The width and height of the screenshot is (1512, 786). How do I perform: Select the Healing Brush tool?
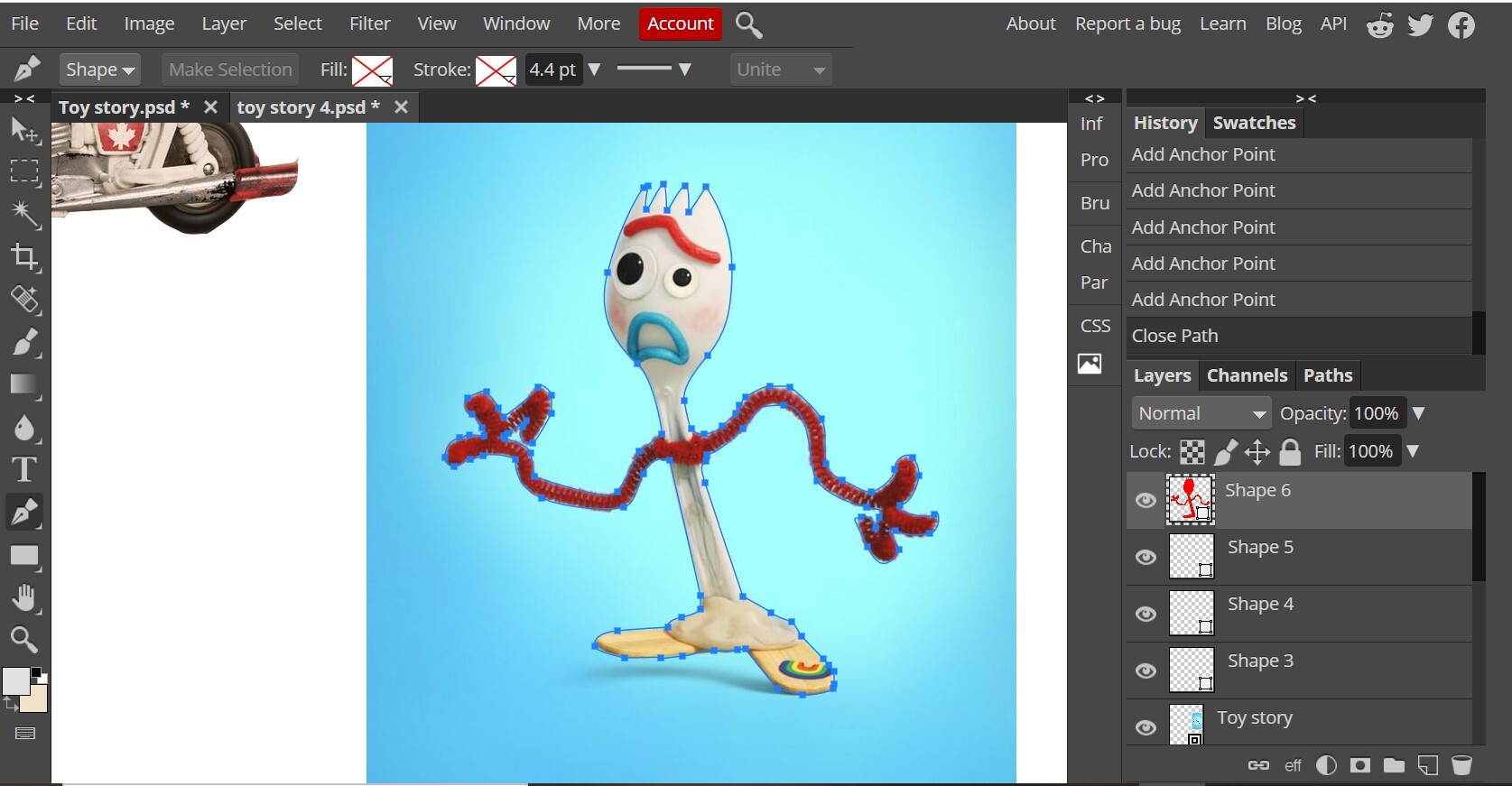coord(24,300)
